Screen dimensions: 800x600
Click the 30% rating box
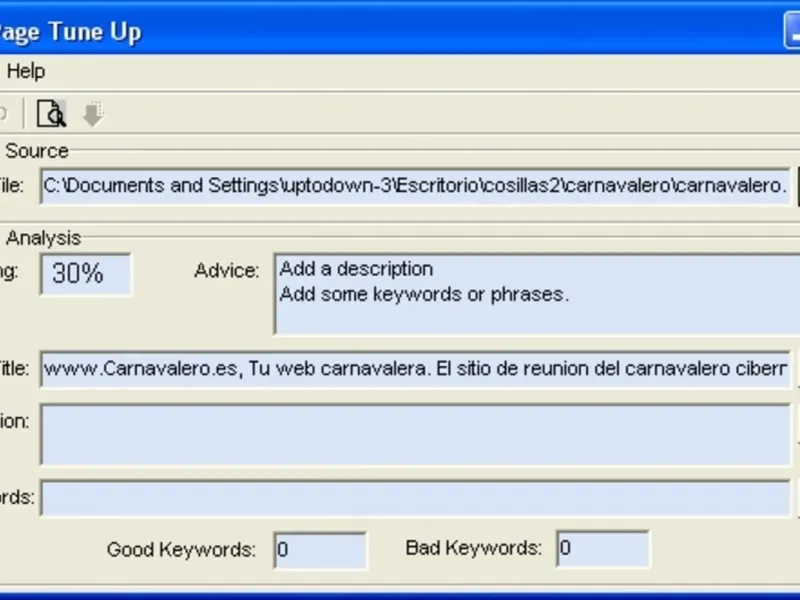(85, 274)
